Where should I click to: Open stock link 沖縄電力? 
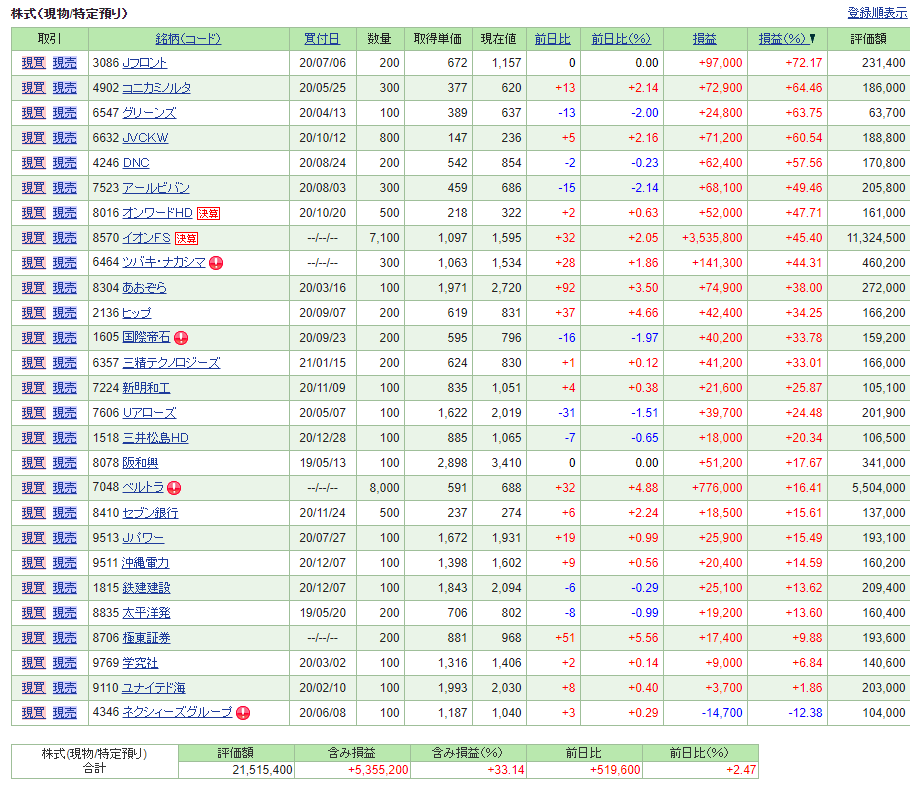pyautogui.click(x=146, y=562)
